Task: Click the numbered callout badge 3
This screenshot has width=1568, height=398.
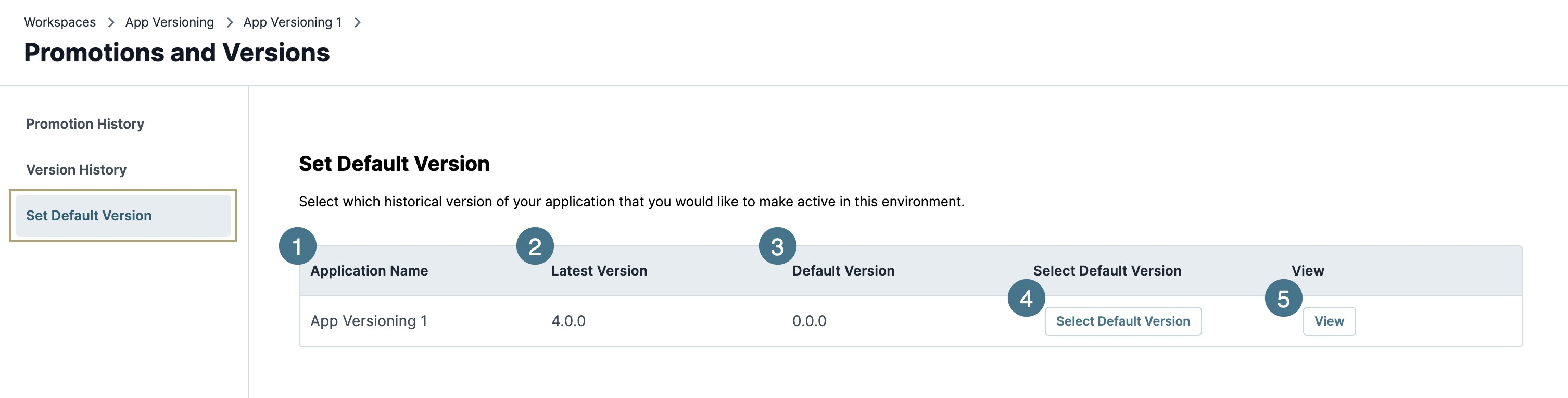Action: pyautogui.click(x=777, y=246)
